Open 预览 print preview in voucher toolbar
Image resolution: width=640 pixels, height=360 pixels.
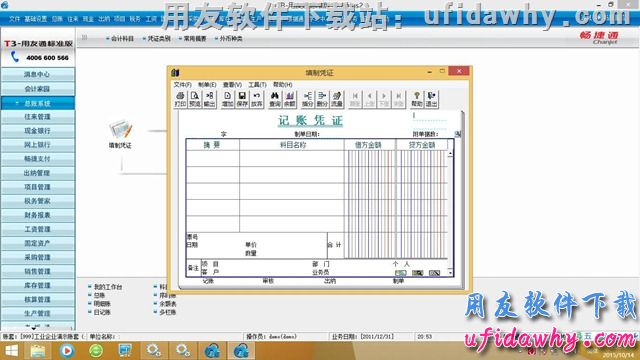[195, 99]
